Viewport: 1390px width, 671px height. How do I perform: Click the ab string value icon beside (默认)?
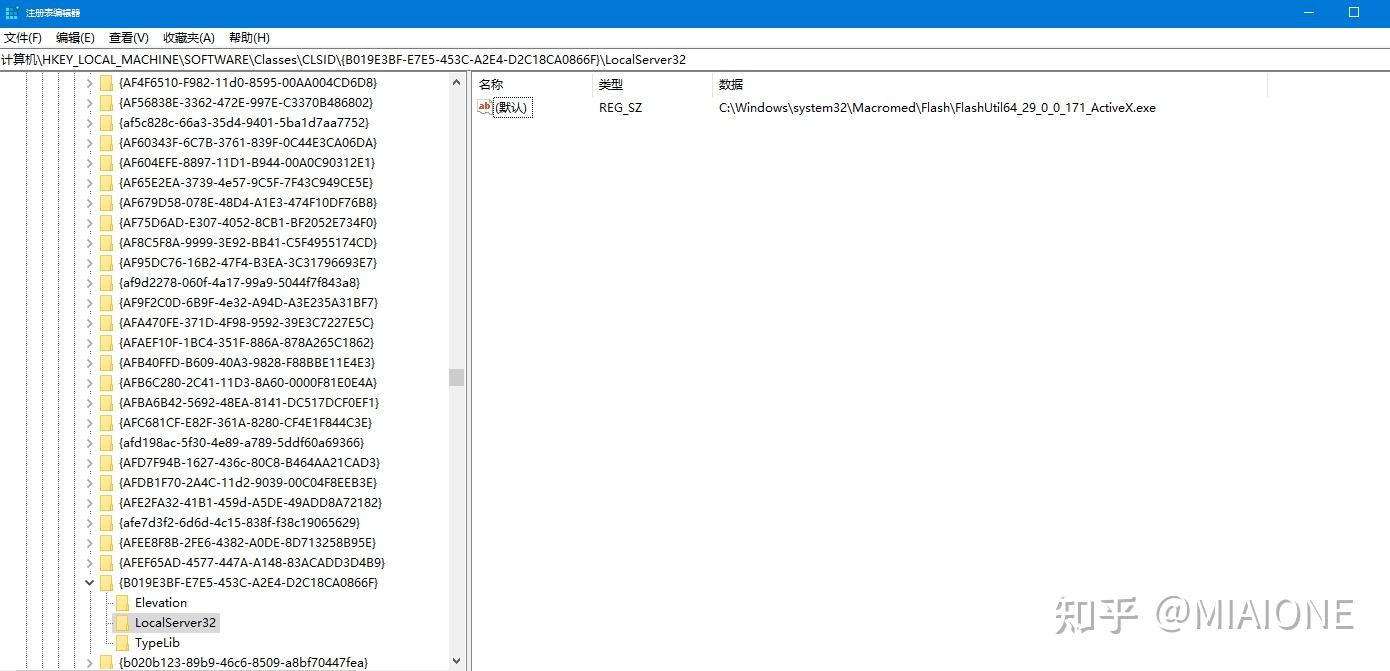pyautogui.click(x=485, y=107)
